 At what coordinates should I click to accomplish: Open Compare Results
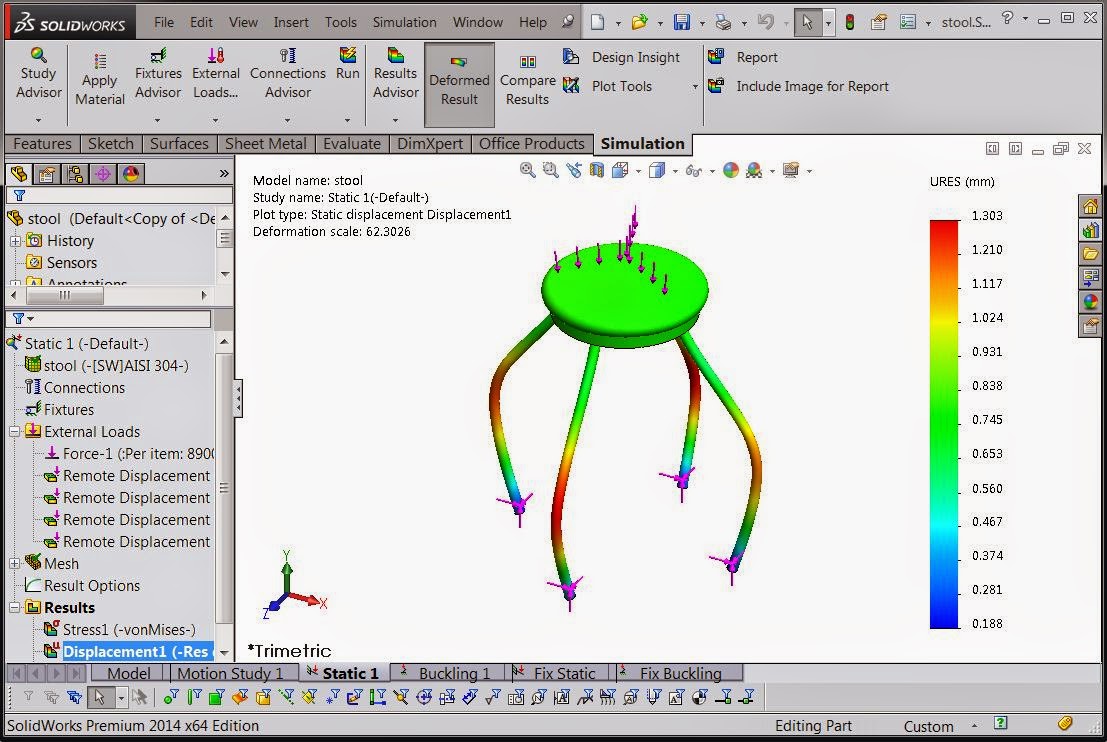(x=527, y=75)
